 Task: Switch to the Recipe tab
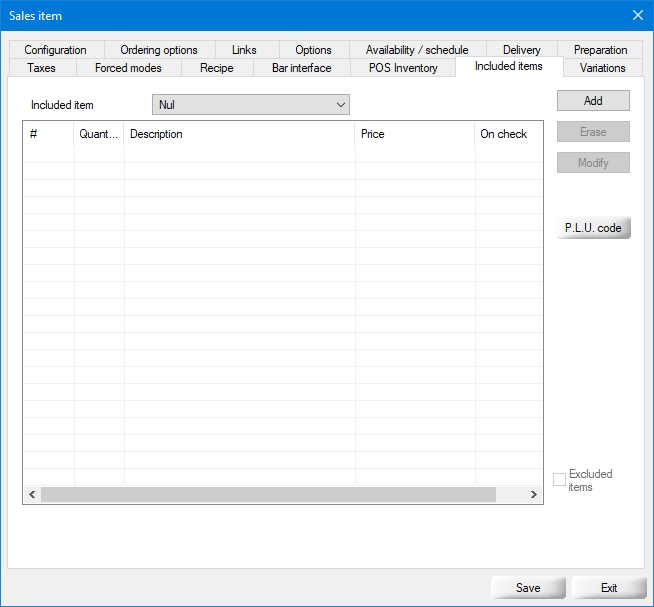216,68
